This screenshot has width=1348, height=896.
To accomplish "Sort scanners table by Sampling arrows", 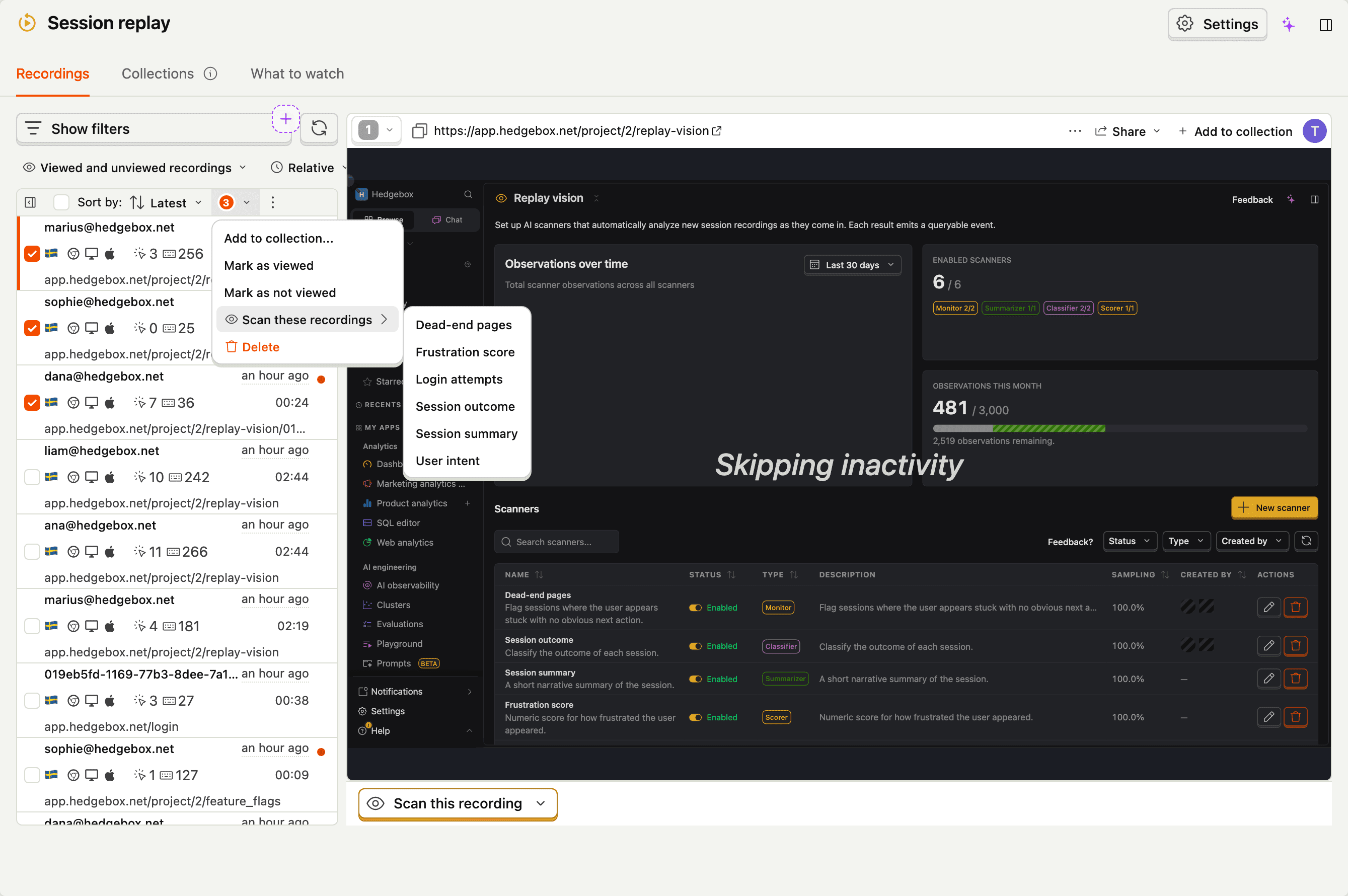I will tap(1165, 574).
